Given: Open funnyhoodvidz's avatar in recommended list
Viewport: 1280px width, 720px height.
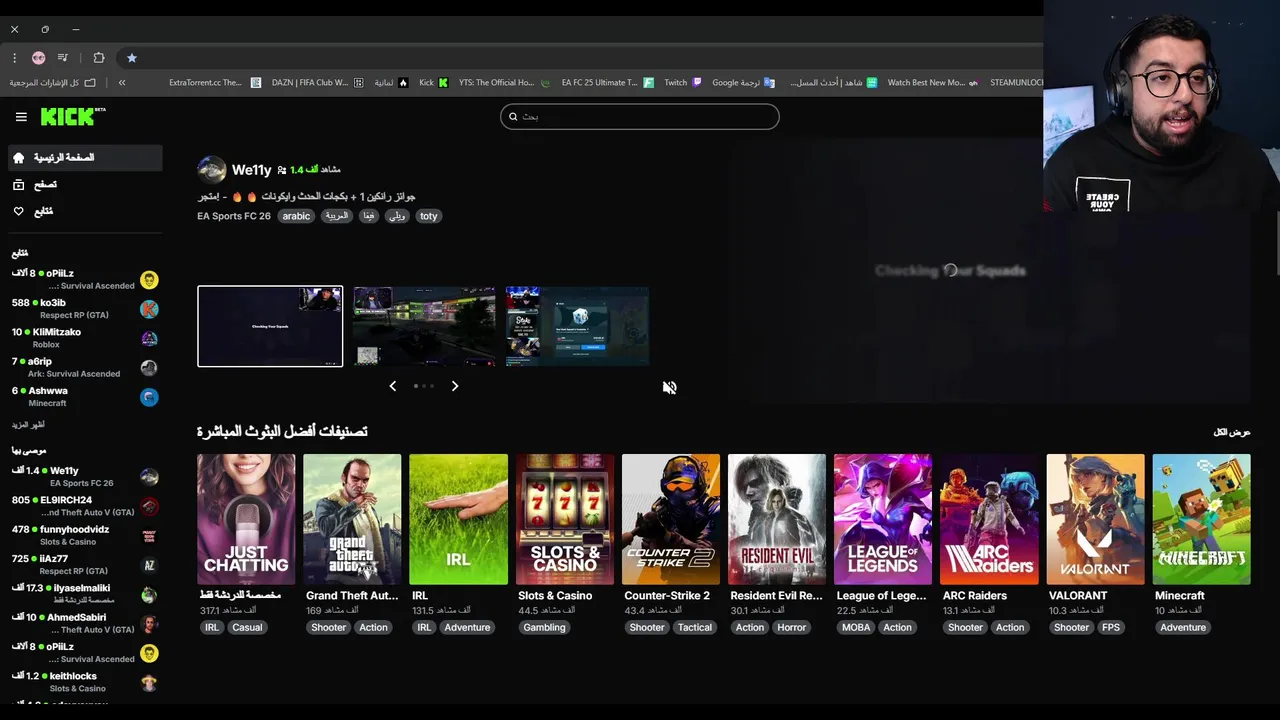Looking at the screenshot, I should 149,536.
